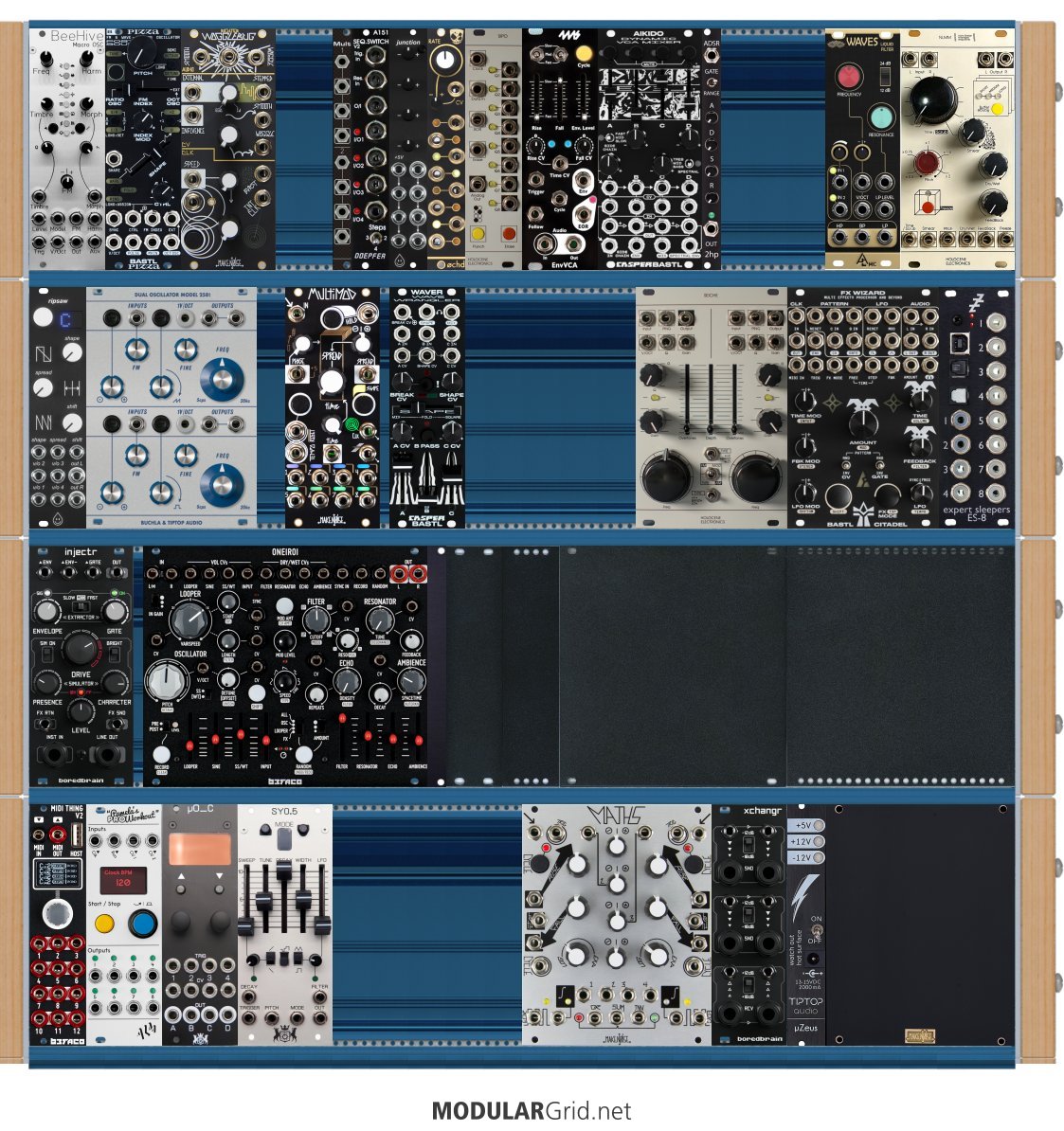The image size is (1064, 1131).
Task: Click the white RANDOM button on Oneiroi
Action: click(304, 753)
